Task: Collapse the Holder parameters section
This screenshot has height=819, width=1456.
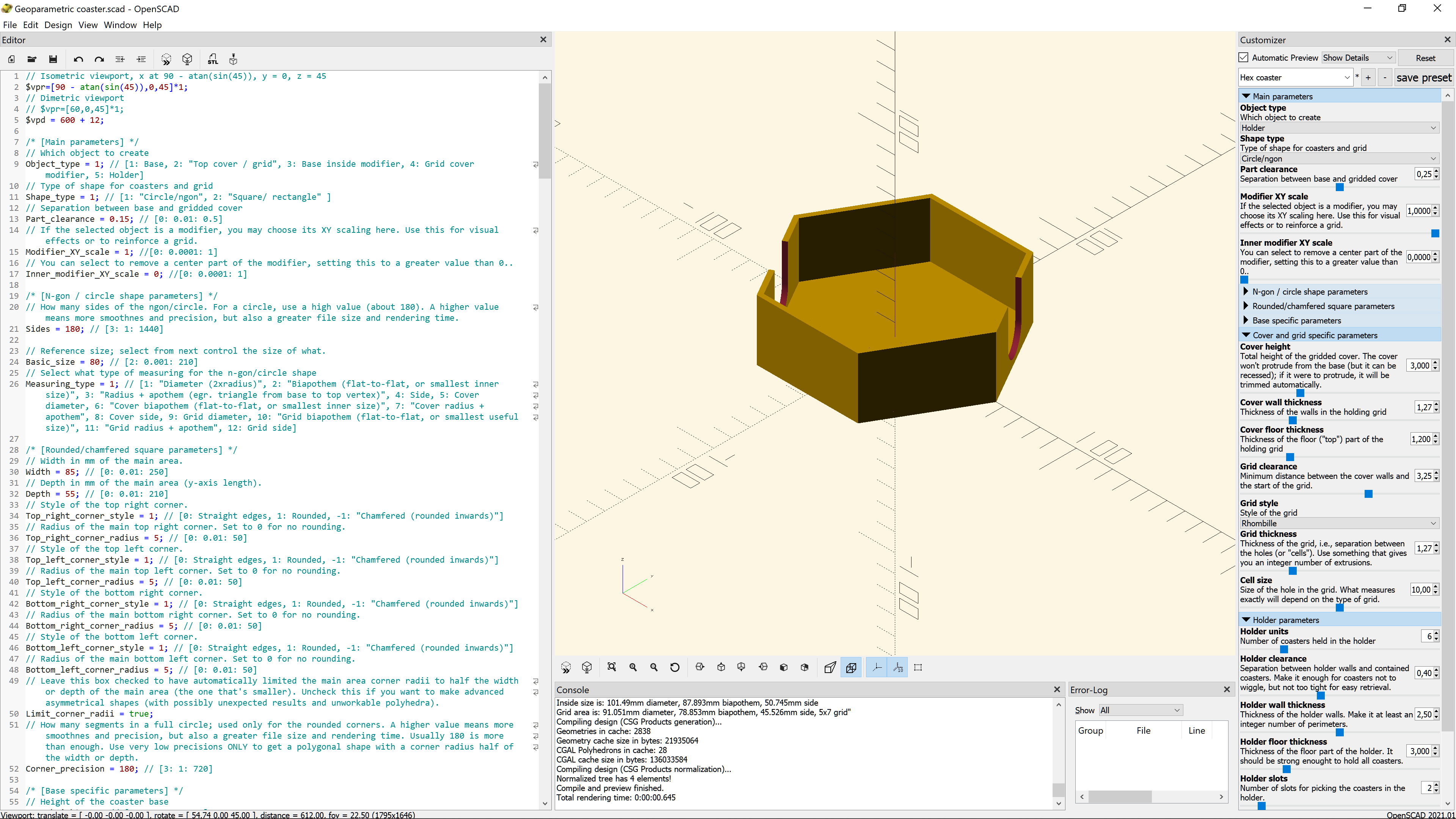Action: click(x=1339, y=620)
